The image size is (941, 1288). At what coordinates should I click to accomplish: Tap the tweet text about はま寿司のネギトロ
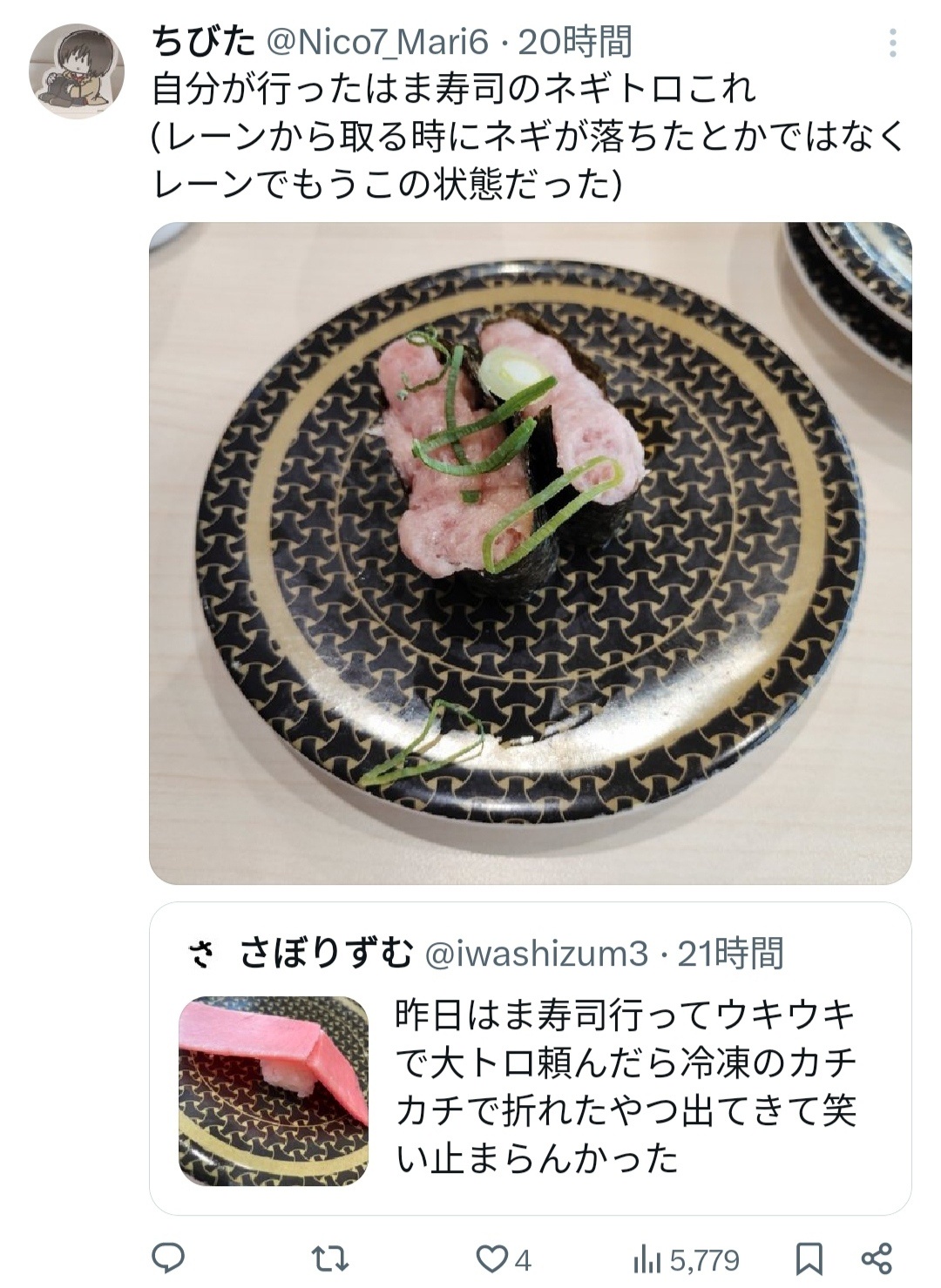(528, 136)
